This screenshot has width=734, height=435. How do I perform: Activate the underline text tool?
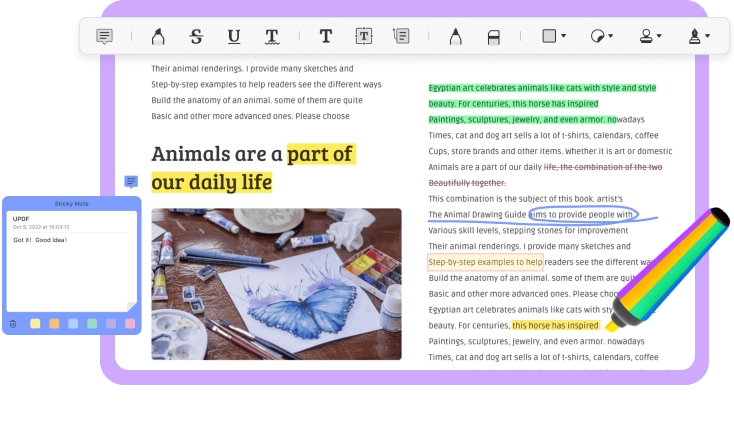234,37
